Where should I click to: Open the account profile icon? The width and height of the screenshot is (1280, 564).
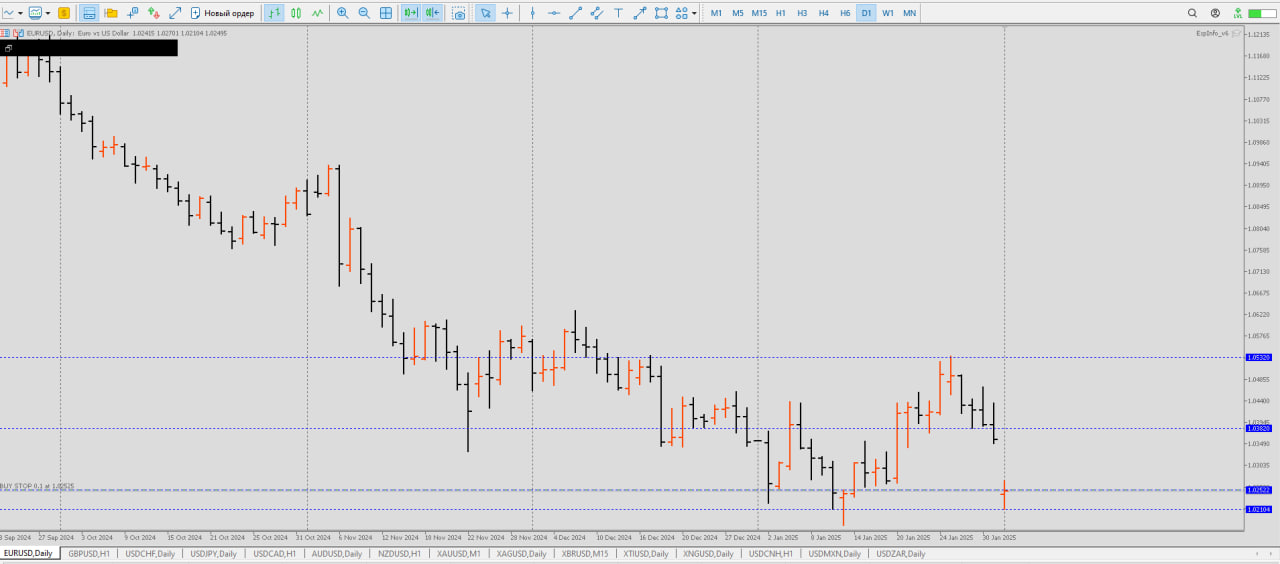pos(1215,13)
